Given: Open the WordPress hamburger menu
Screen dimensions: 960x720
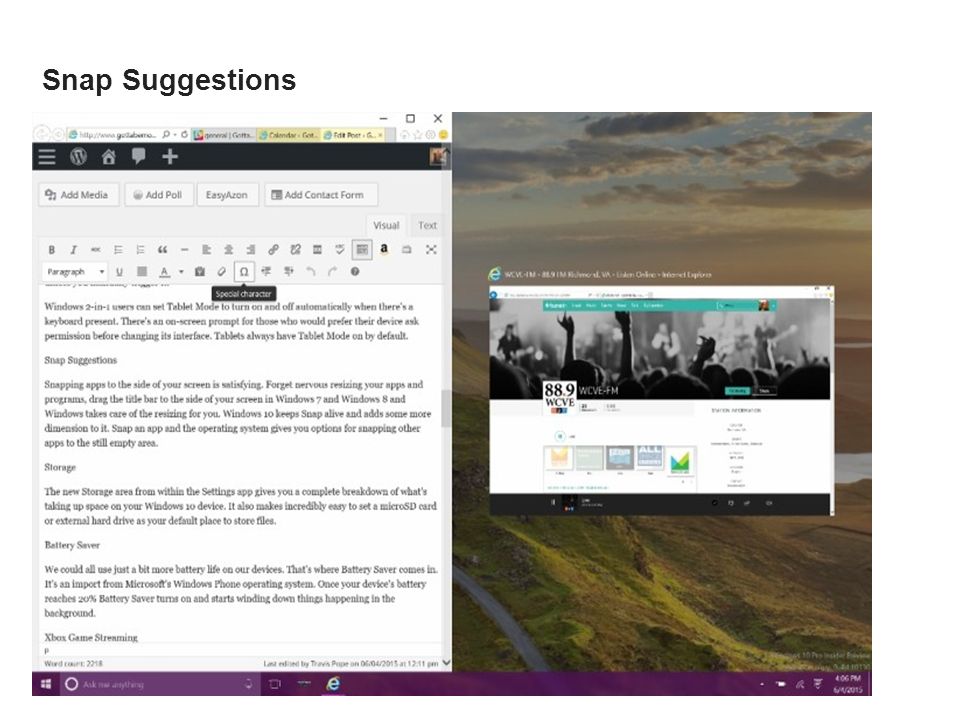Looking at the screenshot, I should coord(47,157).
